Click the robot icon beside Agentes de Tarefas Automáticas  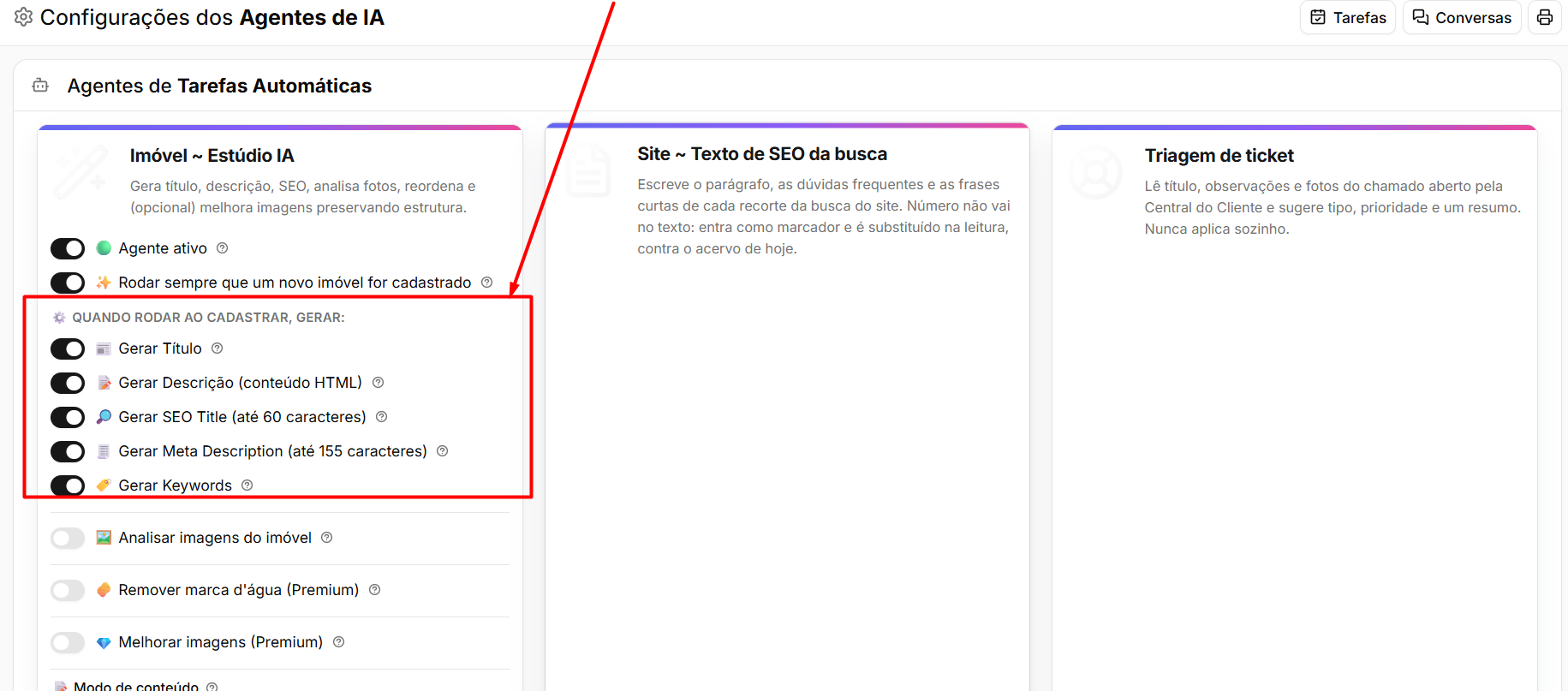click(40, 86)
